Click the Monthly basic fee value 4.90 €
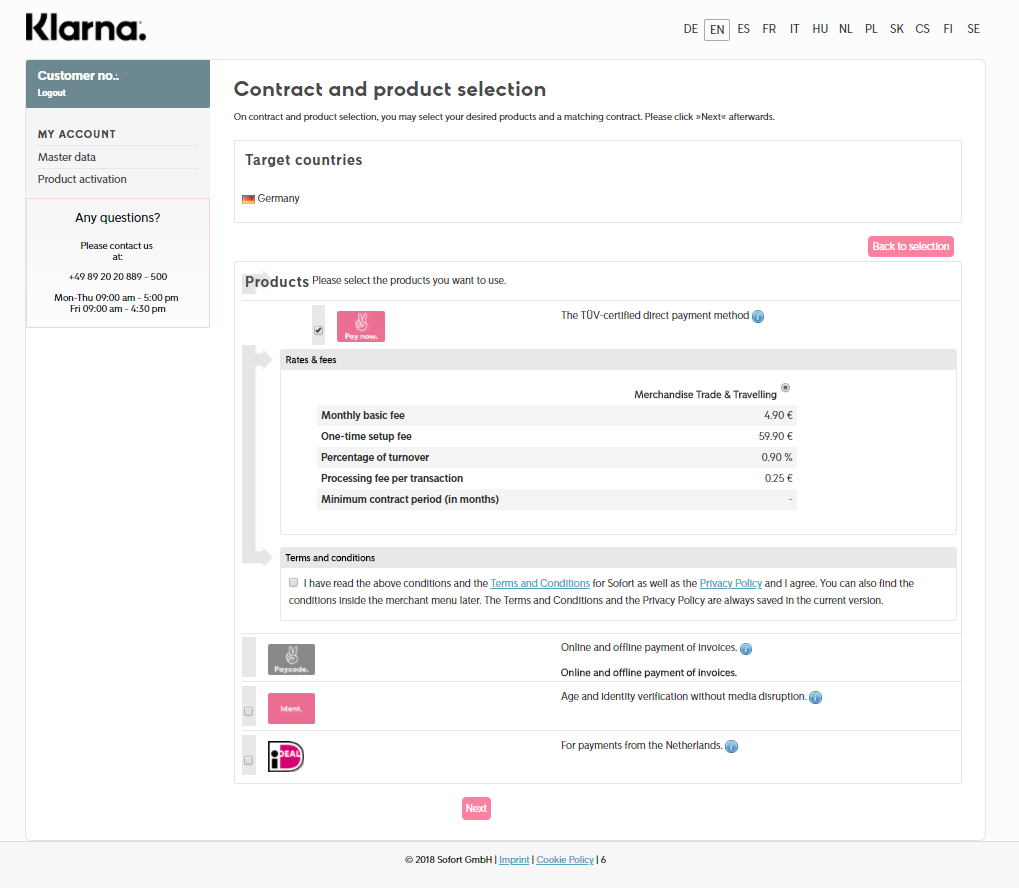The width and height of the screenshot is (1019, 888). 778,415
